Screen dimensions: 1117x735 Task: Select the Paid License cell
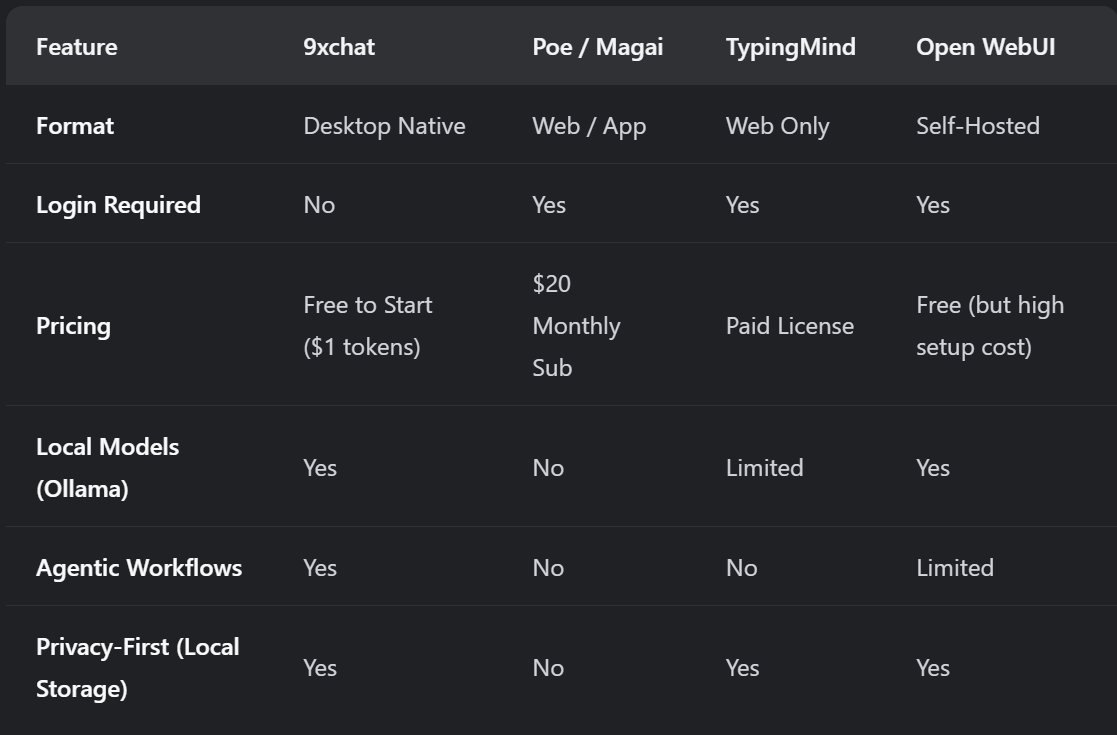click(x=789, y=326)
